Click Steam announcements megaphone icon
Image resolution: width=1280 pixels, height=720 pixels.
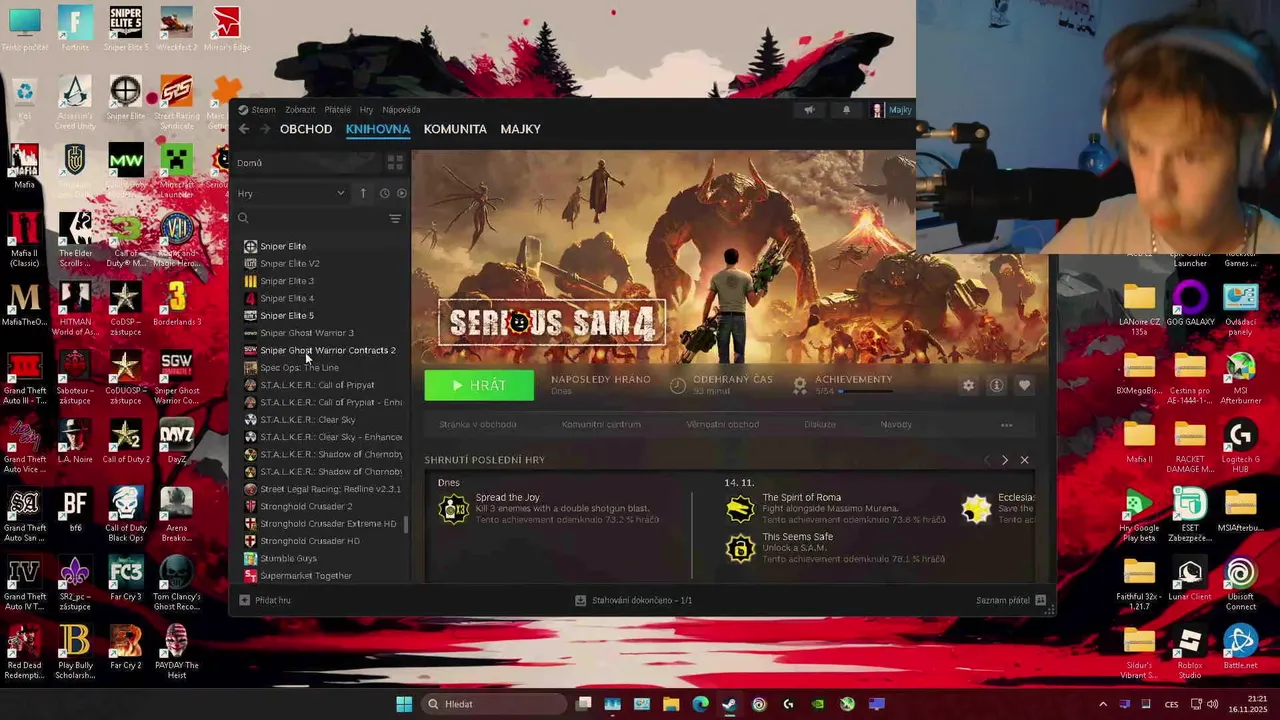click(809, 110)
